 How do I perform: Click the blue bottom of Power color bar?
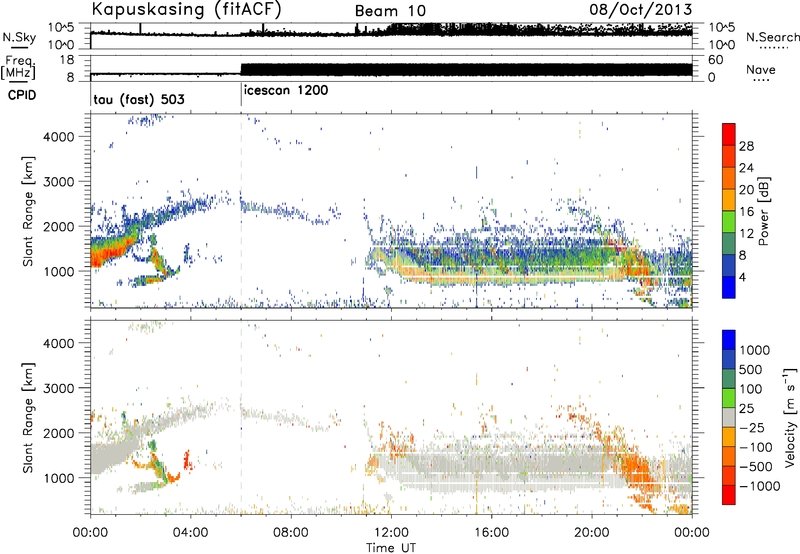(729, 287)
